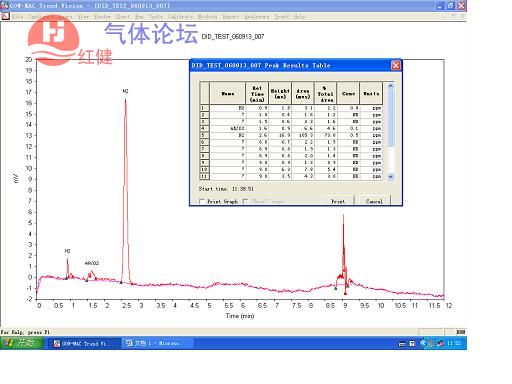The image size is (512, 384).
Task: Click the app icon in the menu bar
Action: coord(5,16)
